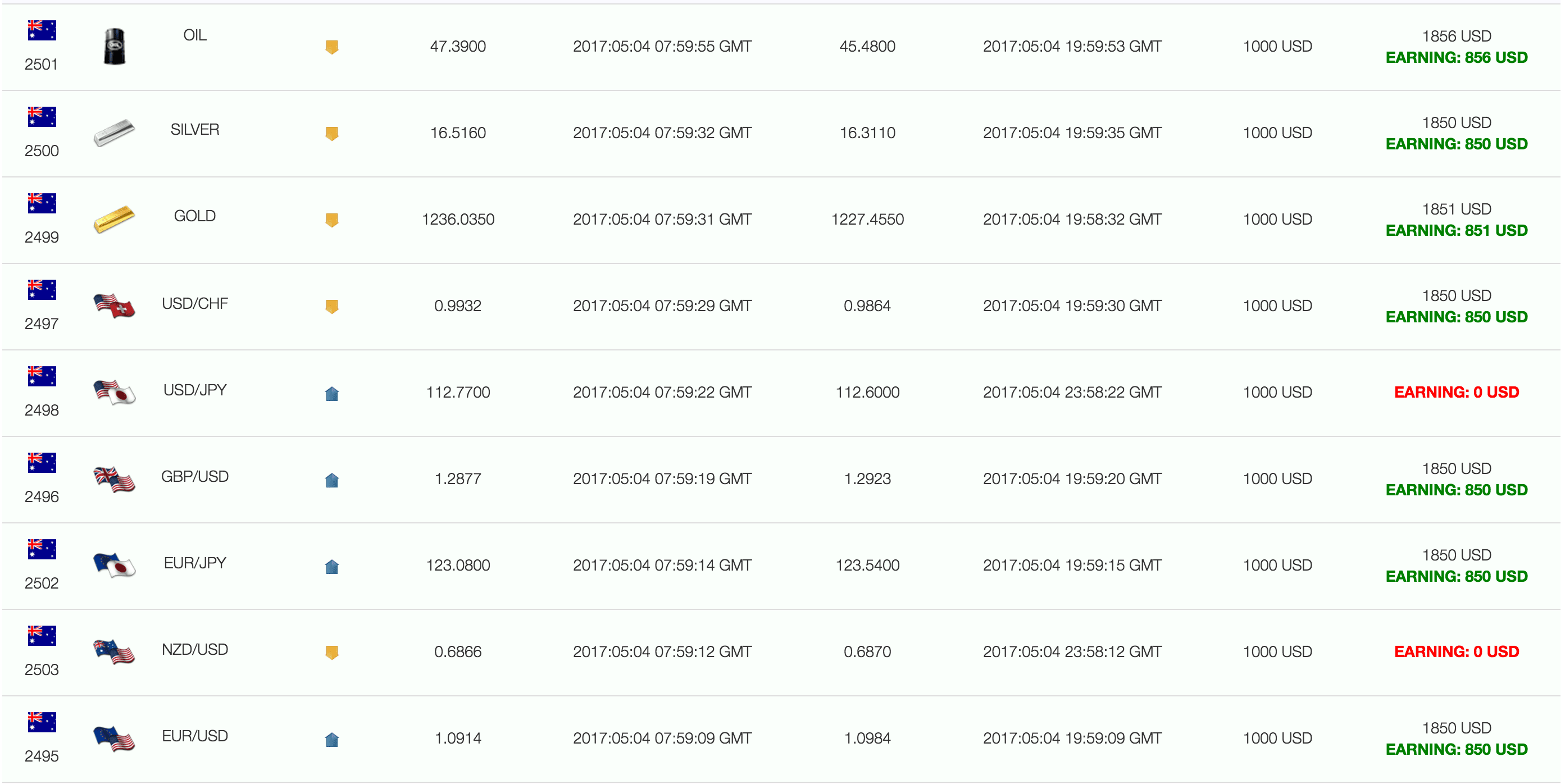Click the Australian flag above trade 2495
This screenshot has height=784, width=1565.
pyautogui.click(x=42, y=722)
